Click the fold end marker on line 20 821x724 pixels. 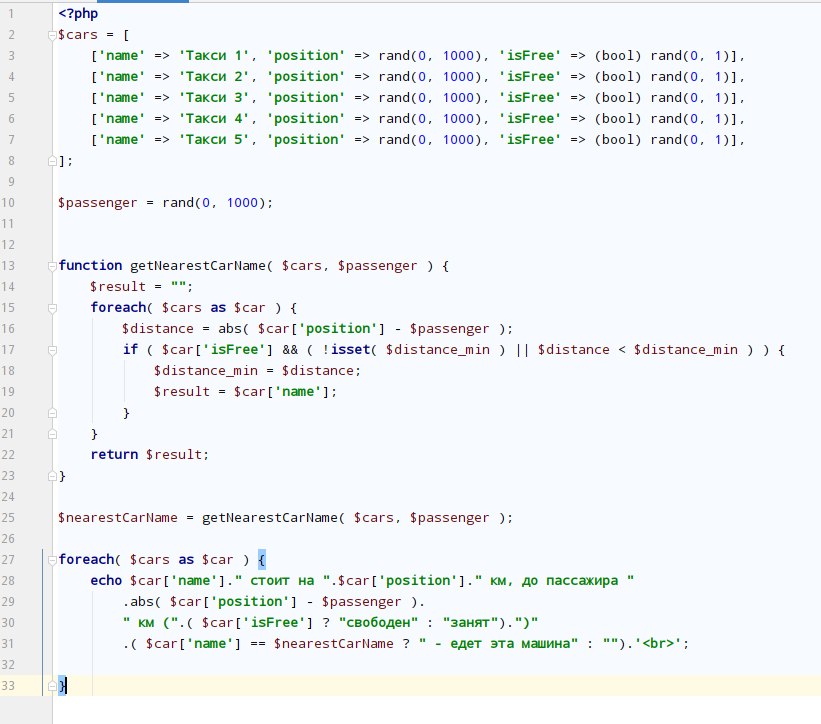coord(52,413)
